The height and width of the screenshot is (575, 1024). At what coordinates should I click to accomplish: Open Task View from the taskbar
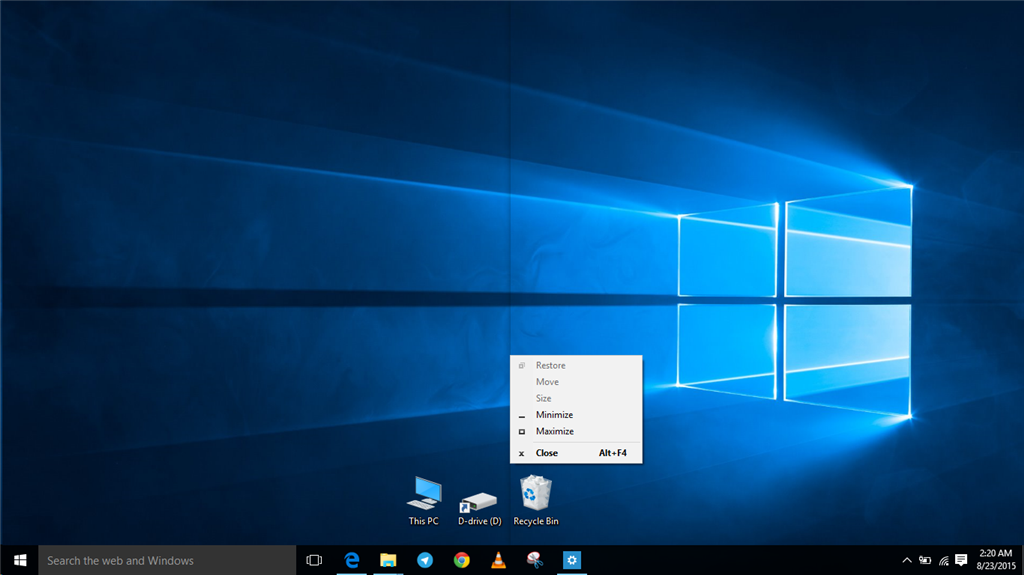(314, 561)
